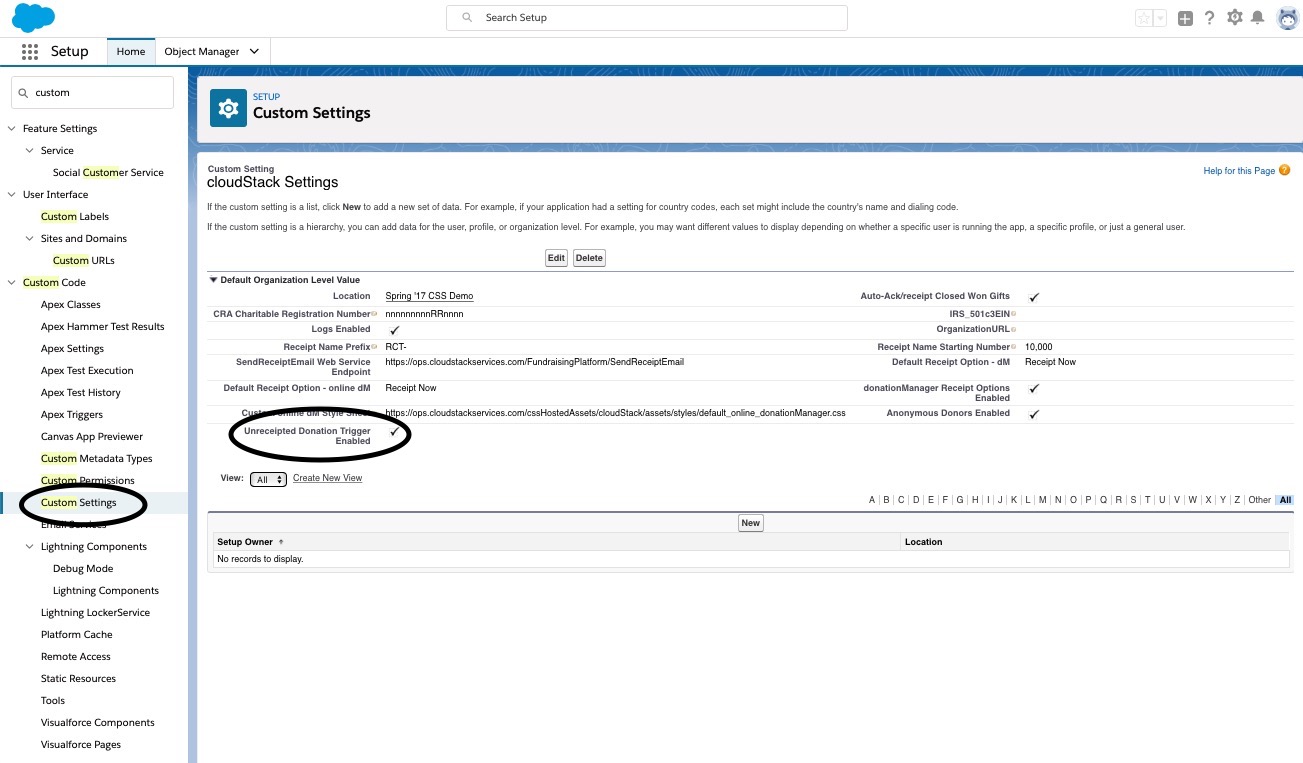Collapse the Lightning Components tree node

[30, 546]
